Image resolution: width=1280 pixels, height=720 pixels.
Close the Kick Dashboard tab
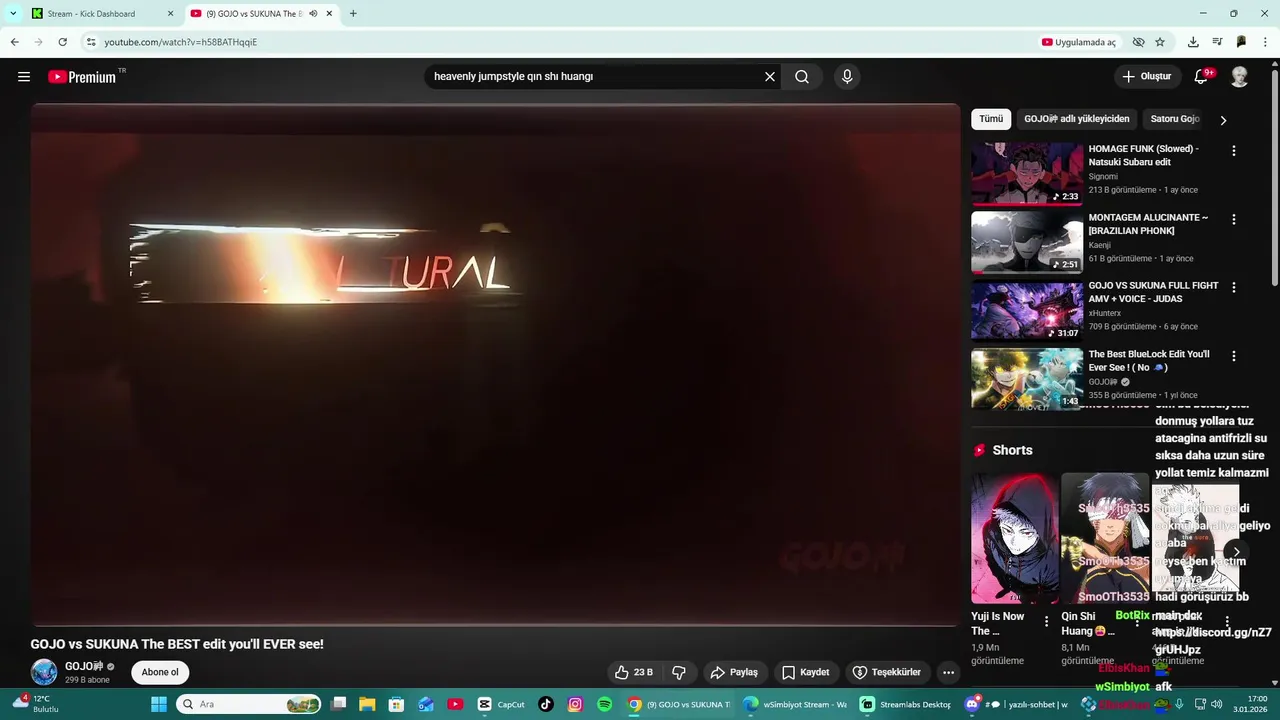[170, 14]
